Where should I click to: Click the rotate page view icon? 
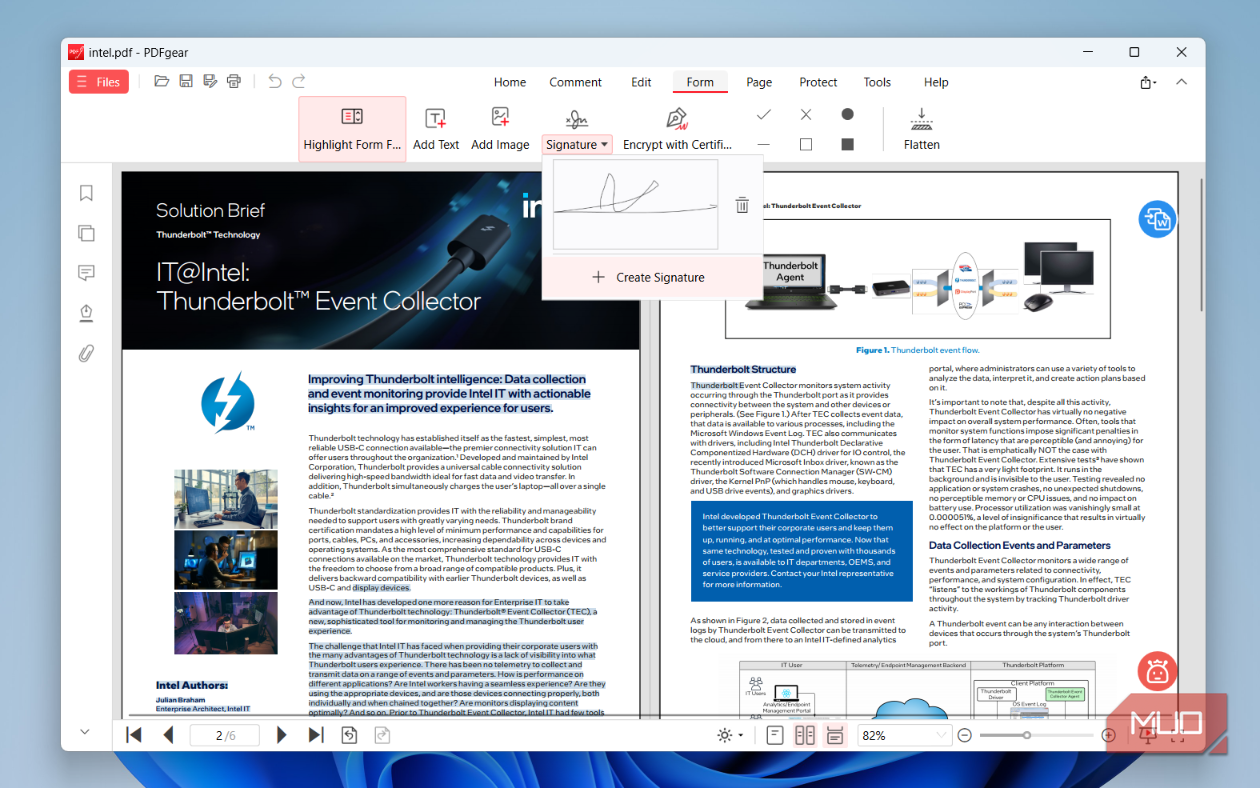pos(350,735)
